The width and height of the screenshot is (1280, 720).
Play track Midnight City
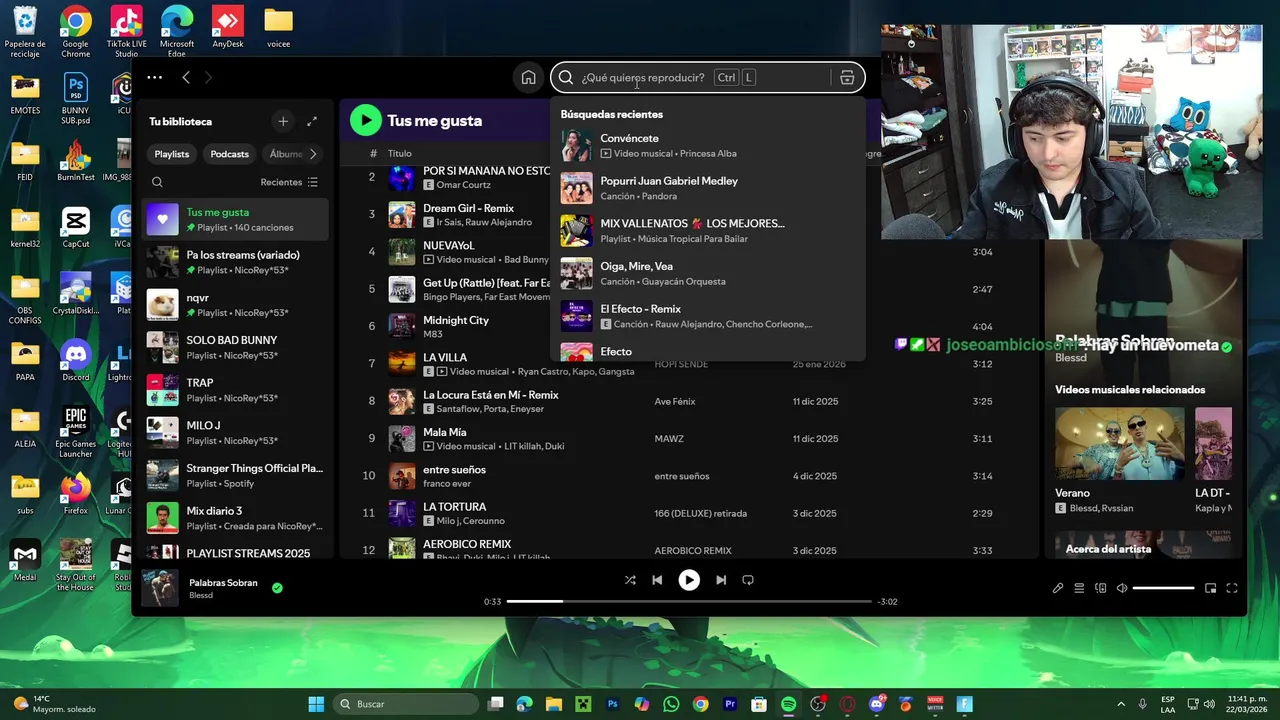(x=455, y=320)
